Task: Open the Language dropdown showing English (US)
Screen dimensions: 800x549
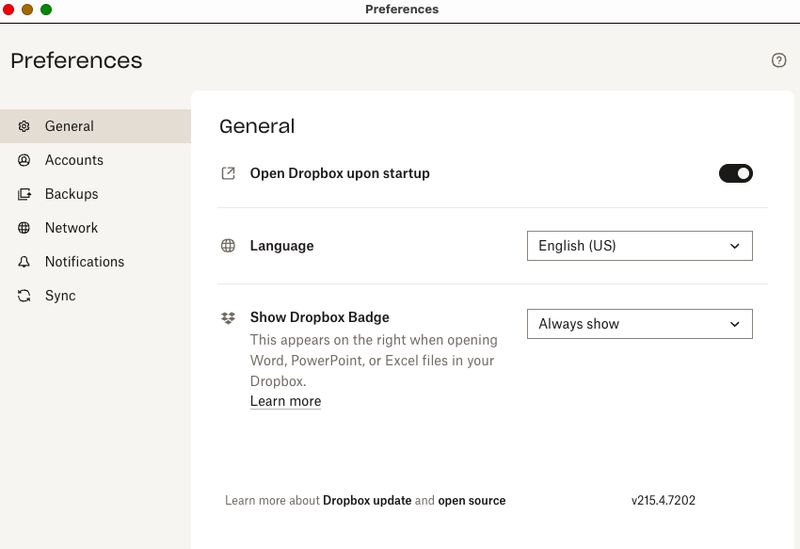Action: point(639,246)
